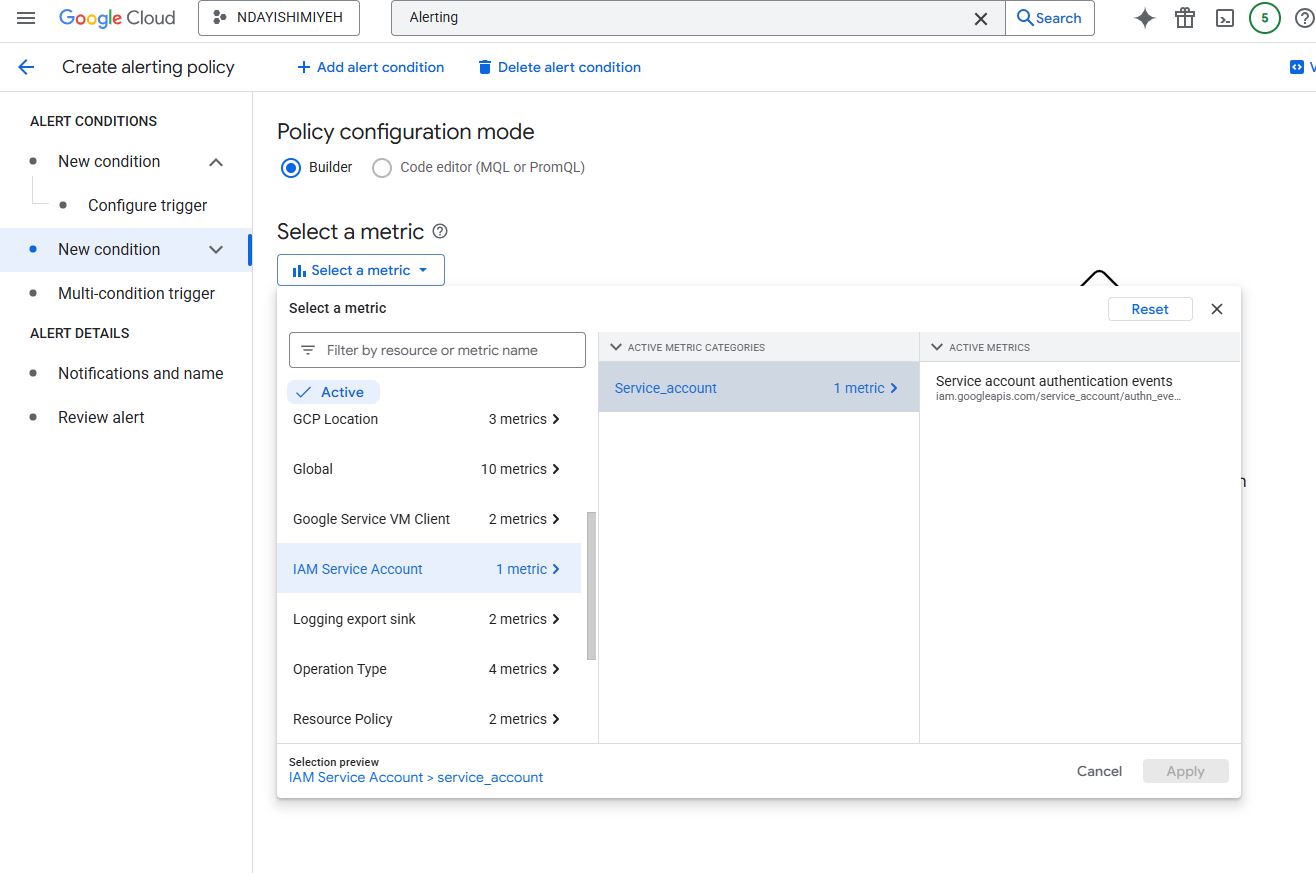The image size is (1316, 873).
Task: Select first New condition sidebar item
Action: (x=109, y=161)
